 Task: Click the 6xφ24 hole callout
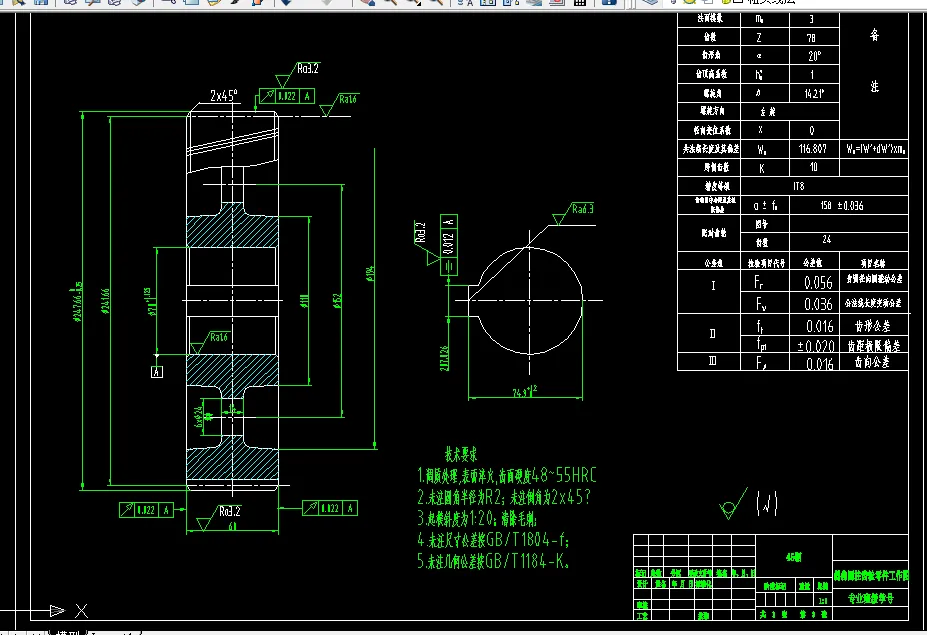tap(200, 416)
